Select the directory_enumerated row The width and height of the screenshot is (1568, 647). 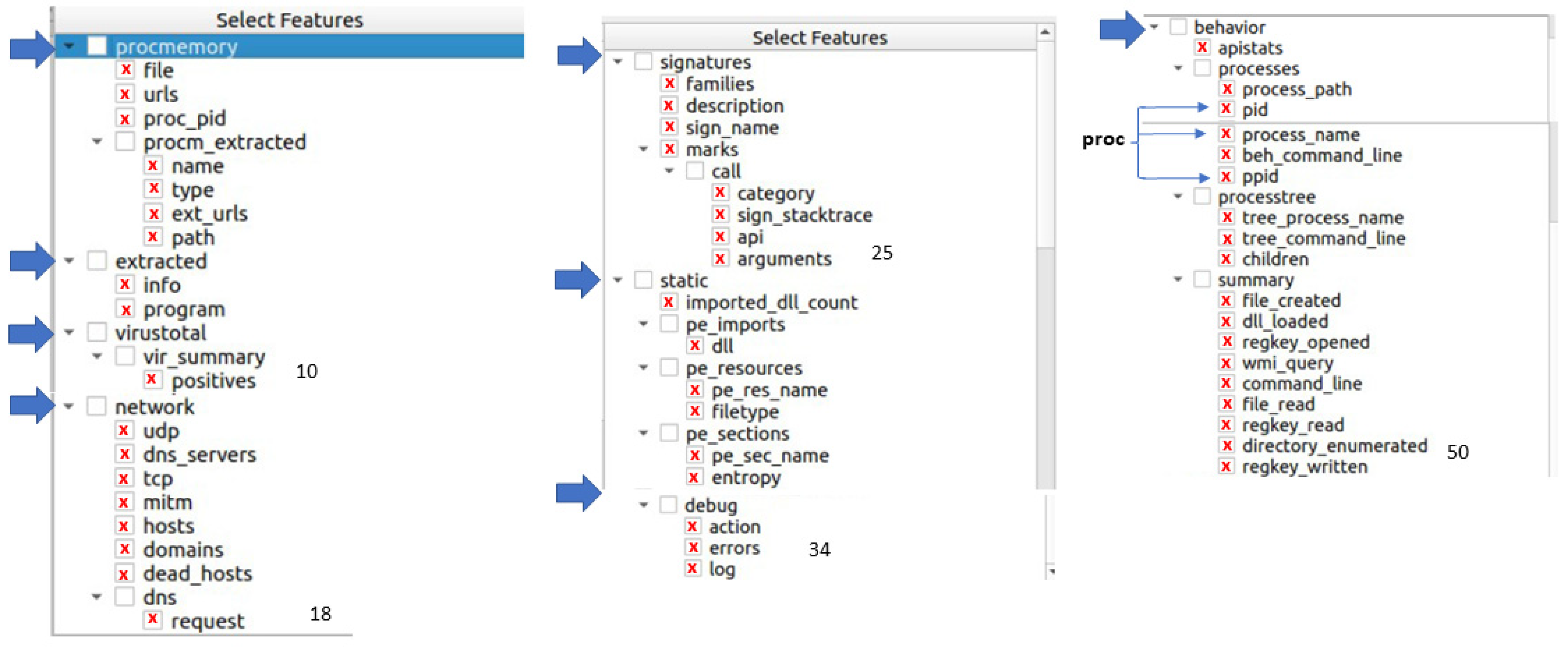(1334, 446)
